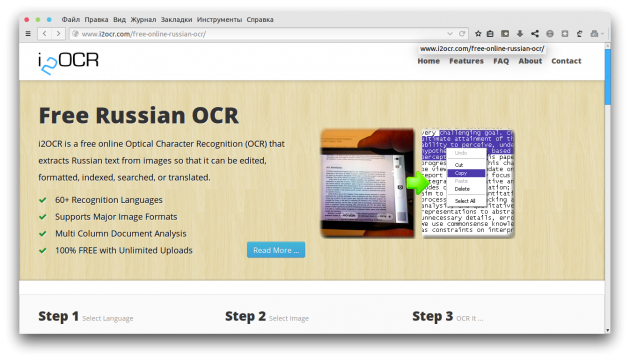Open the Contact page link
This screenshot has width=630, height=360.
[x=566, y=61]
